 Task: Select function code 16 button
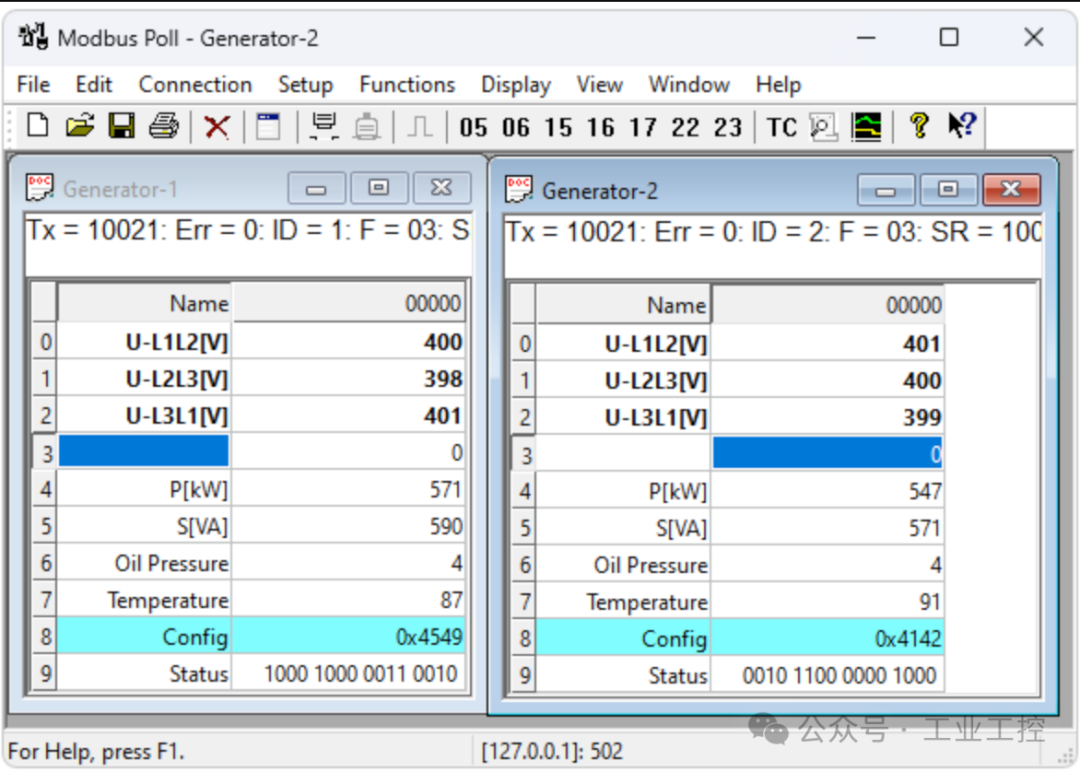[601, 127]
